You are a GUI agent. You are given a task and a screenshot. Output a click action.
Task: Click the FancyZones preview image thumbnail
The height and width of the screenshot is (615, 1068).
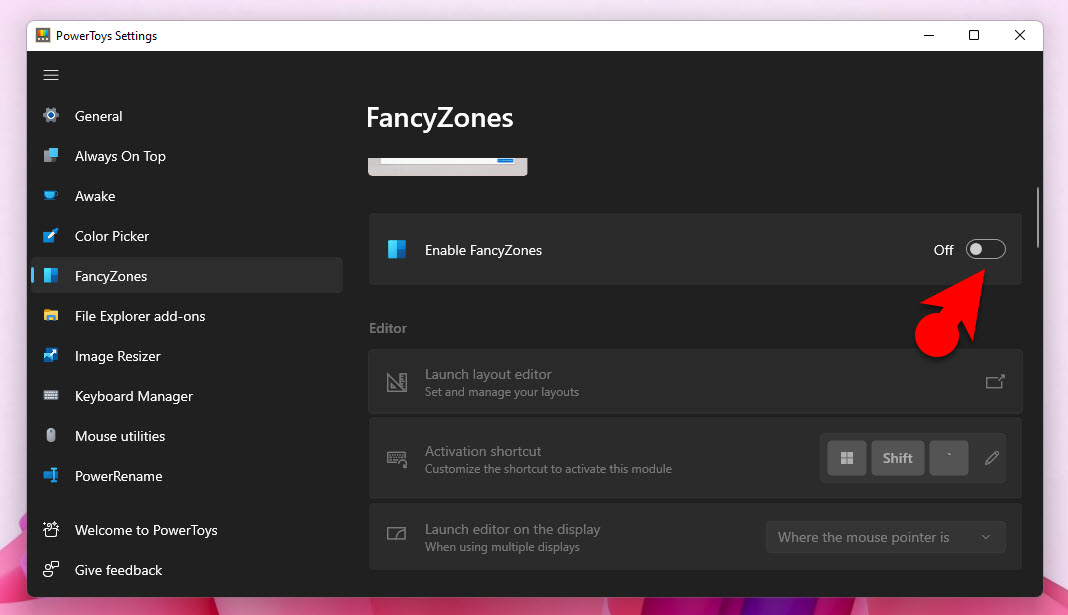[447, 166]
